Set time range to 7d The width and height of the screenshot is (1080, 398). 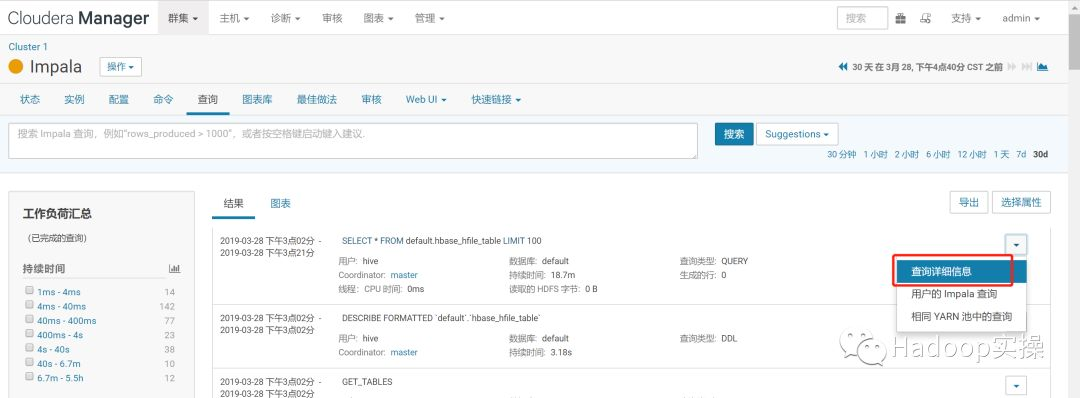(x=1021, y=154)
